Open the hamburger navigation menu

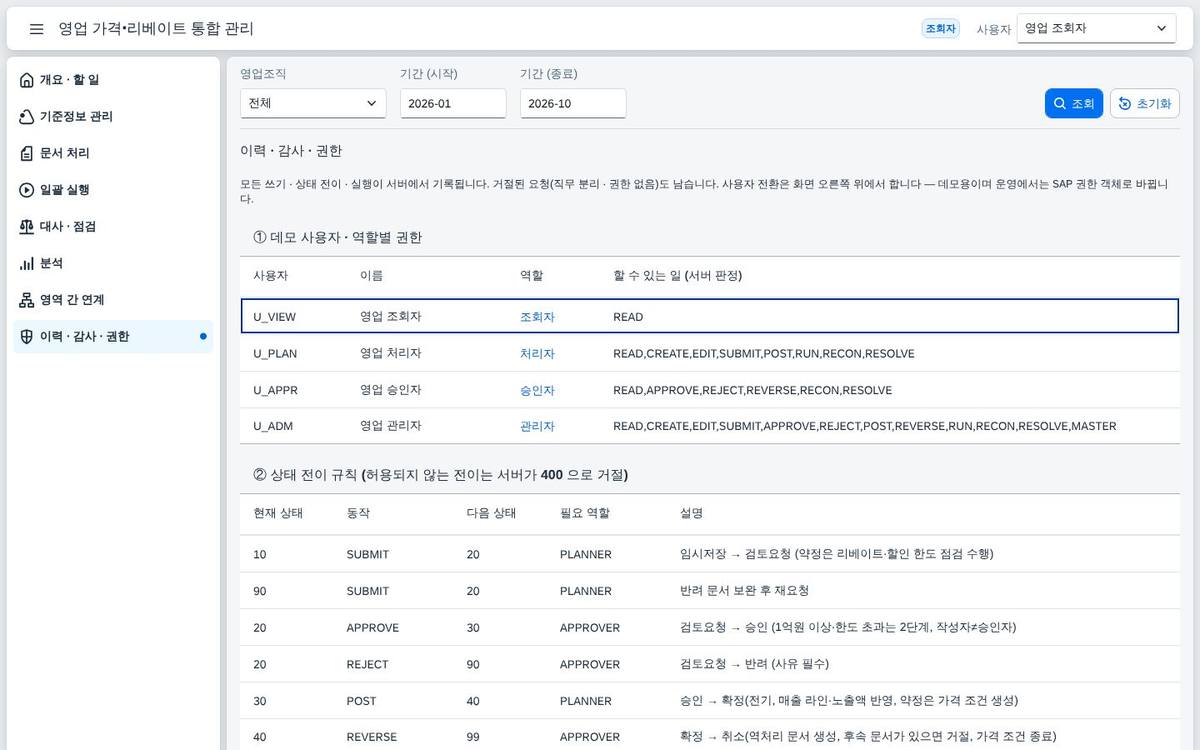click(37, 29)
